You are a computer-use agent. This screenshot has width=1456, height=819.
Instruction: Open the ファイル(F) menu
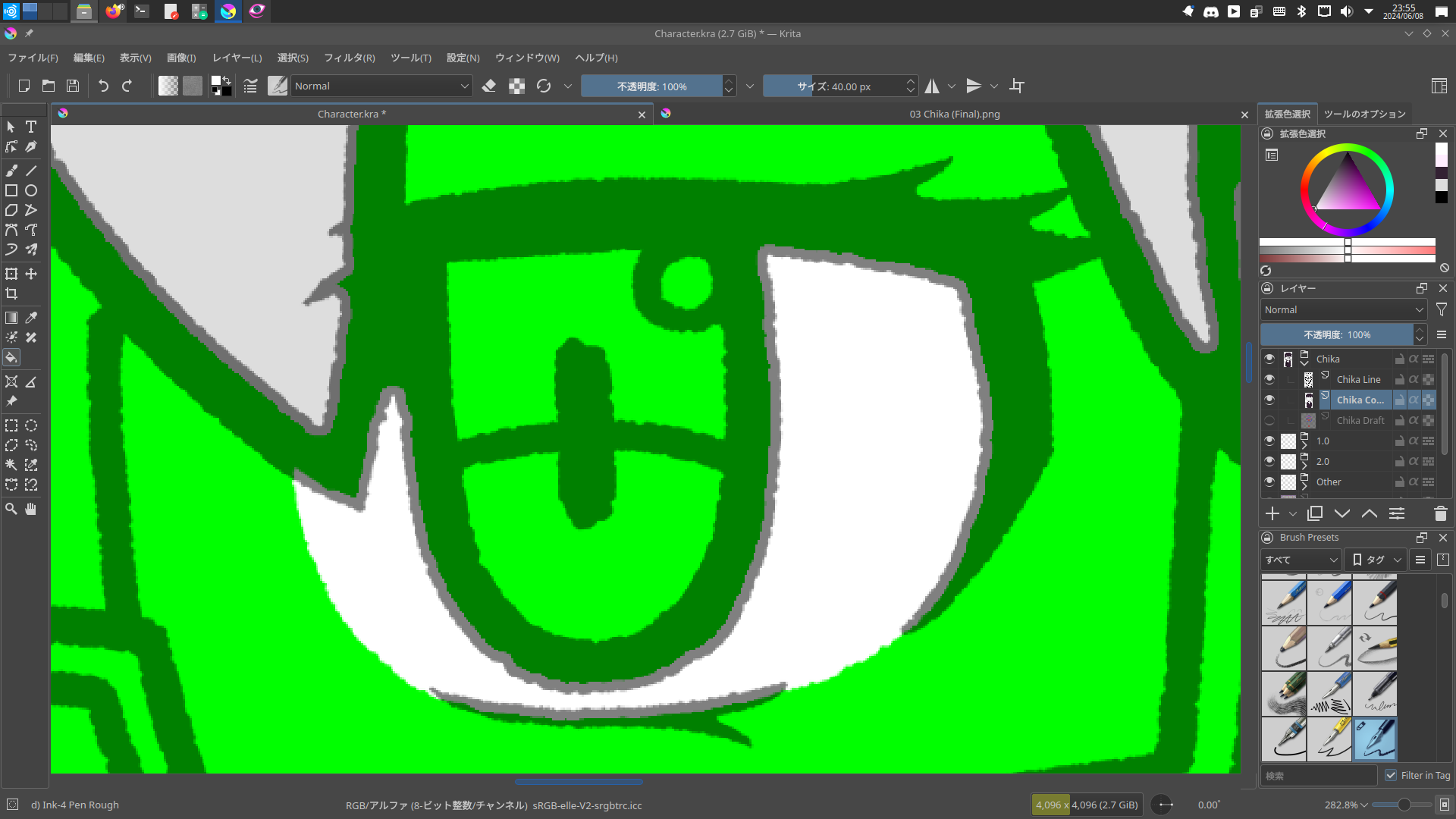coord(33,58)
